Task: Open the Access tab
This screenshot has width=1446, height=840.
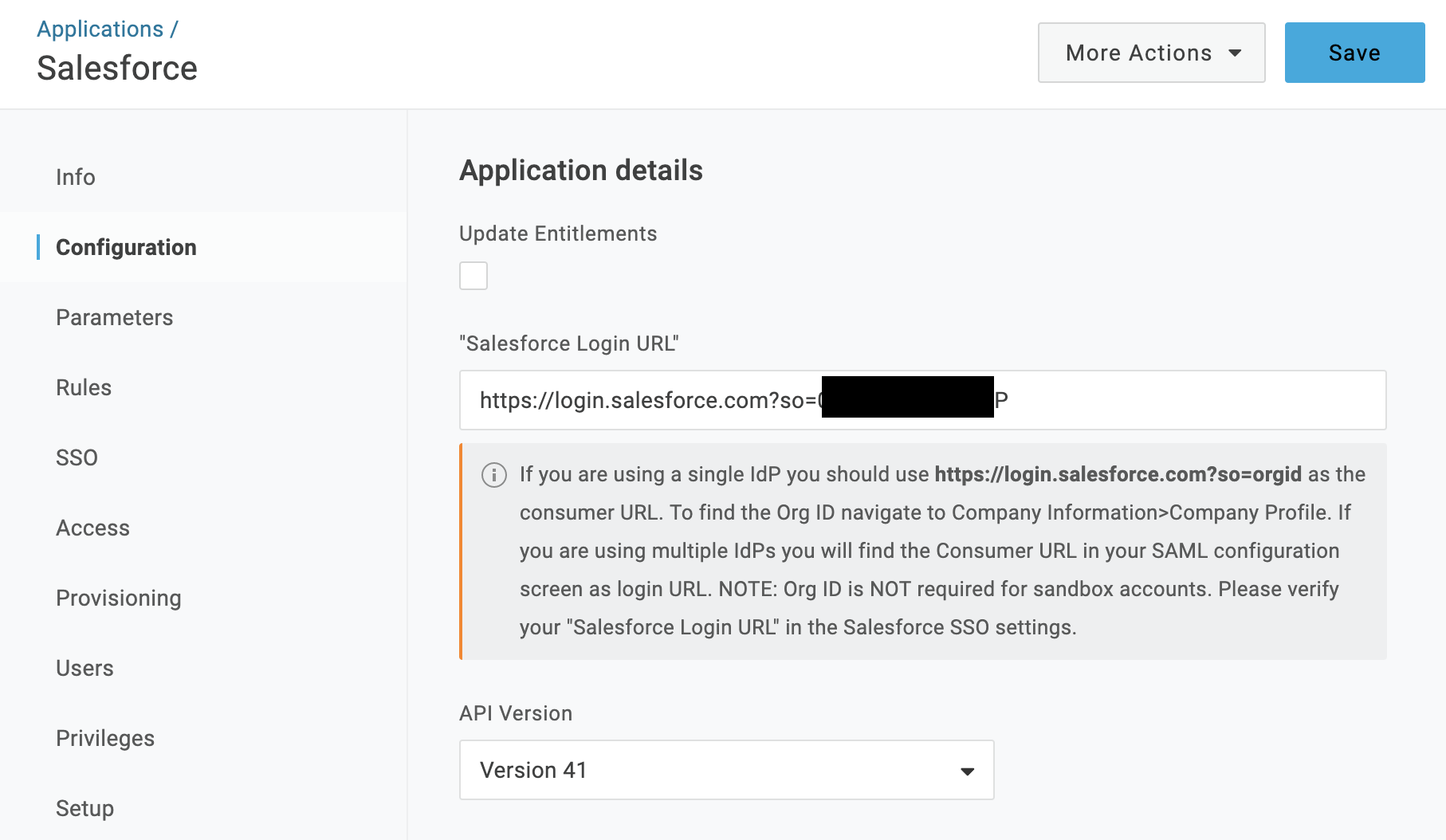Action: coord(92,528)
